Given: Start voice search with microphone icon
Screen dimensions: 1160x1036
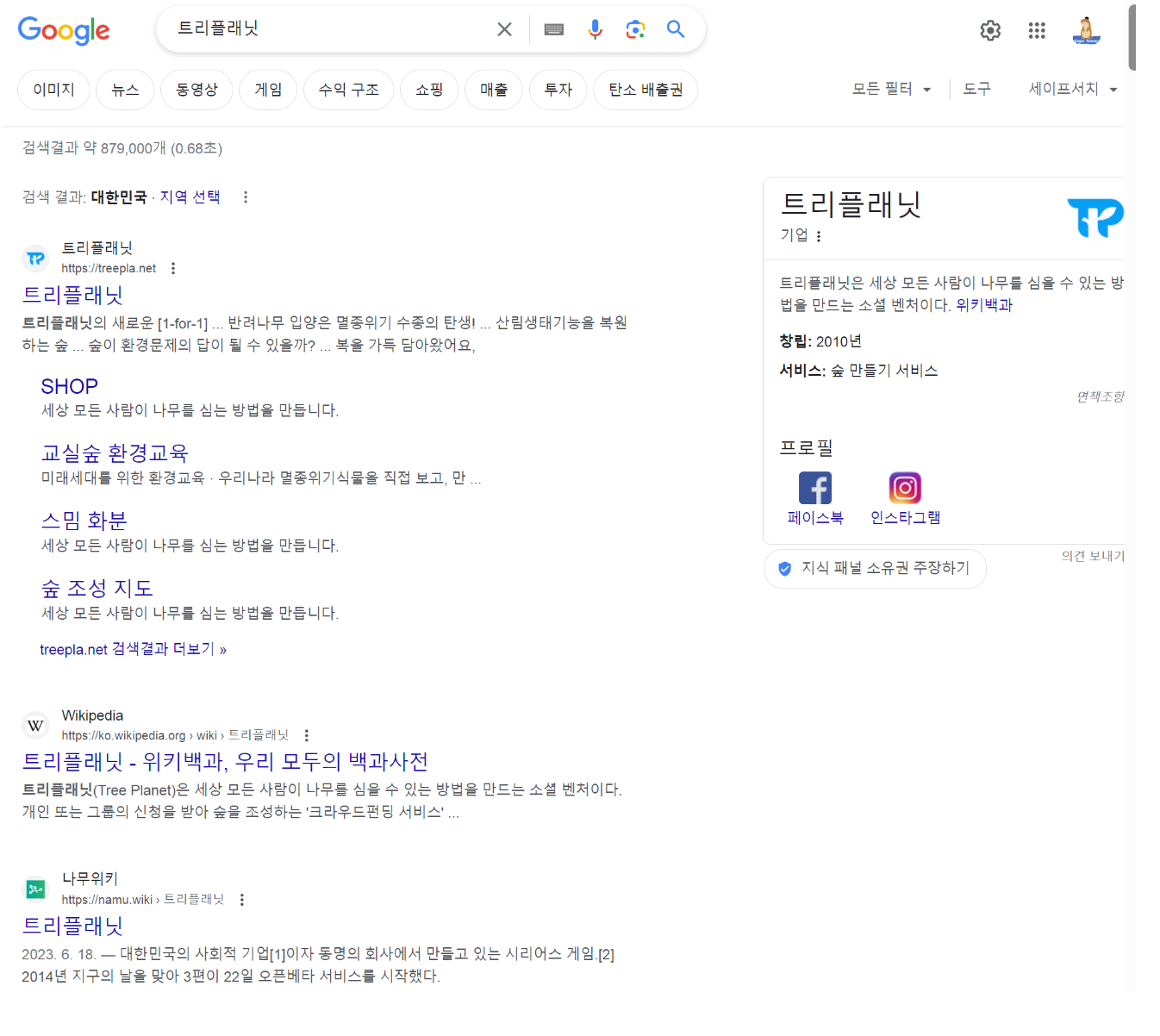Looking at the screenshot, I should tap(596, 29).
